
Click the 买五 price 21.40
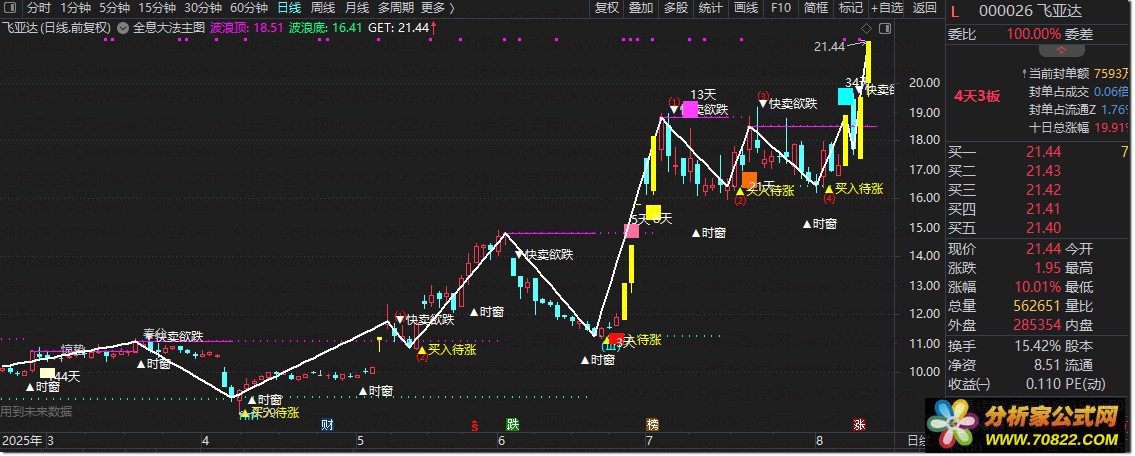click(x=1043, y=228)
